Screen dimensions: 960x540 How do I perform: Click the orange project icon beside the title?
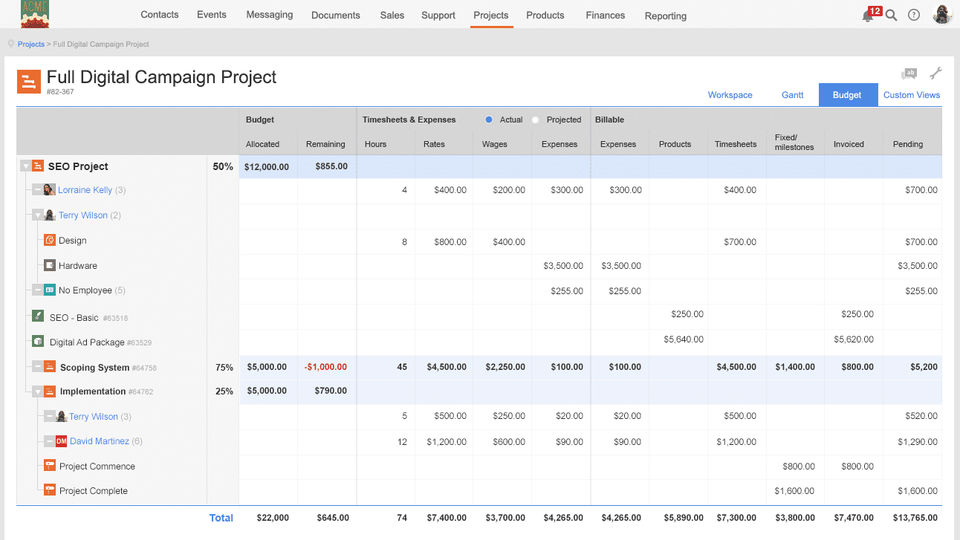tap(29, 81)
